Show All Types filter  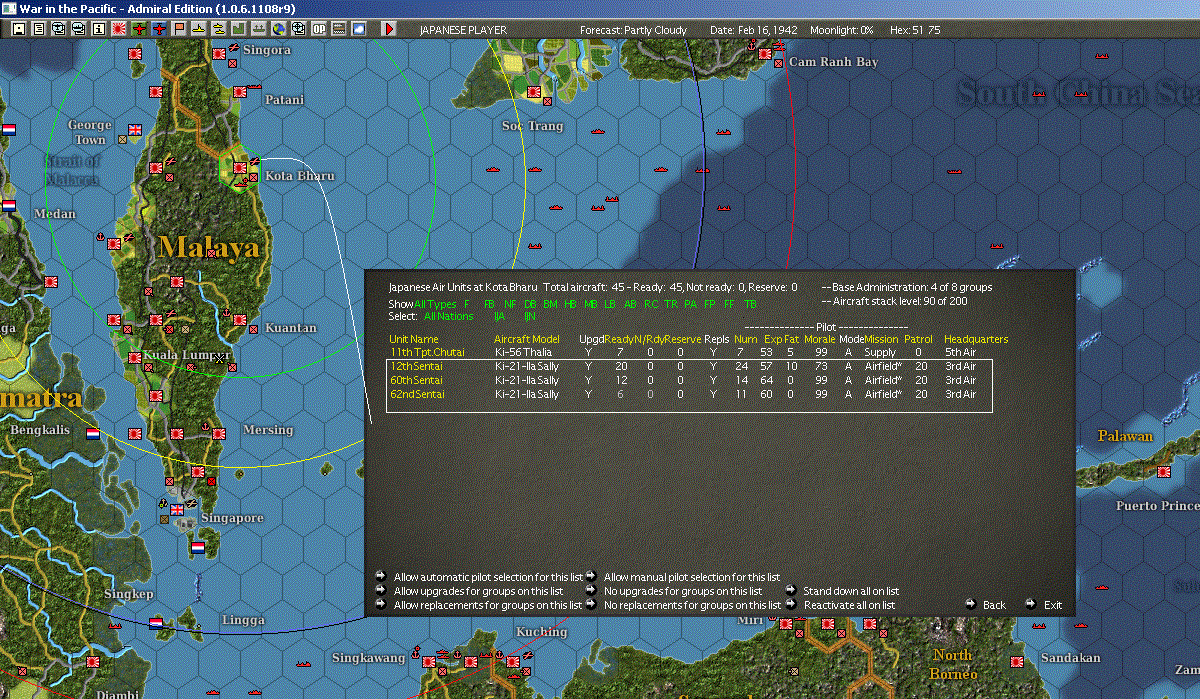point(435,304)
